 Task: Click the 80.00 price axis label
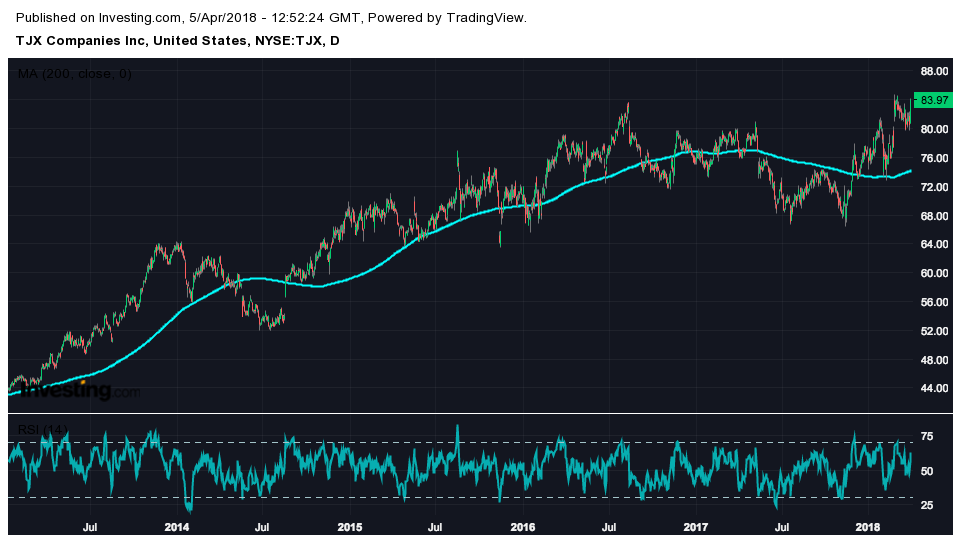pos(934,129)
